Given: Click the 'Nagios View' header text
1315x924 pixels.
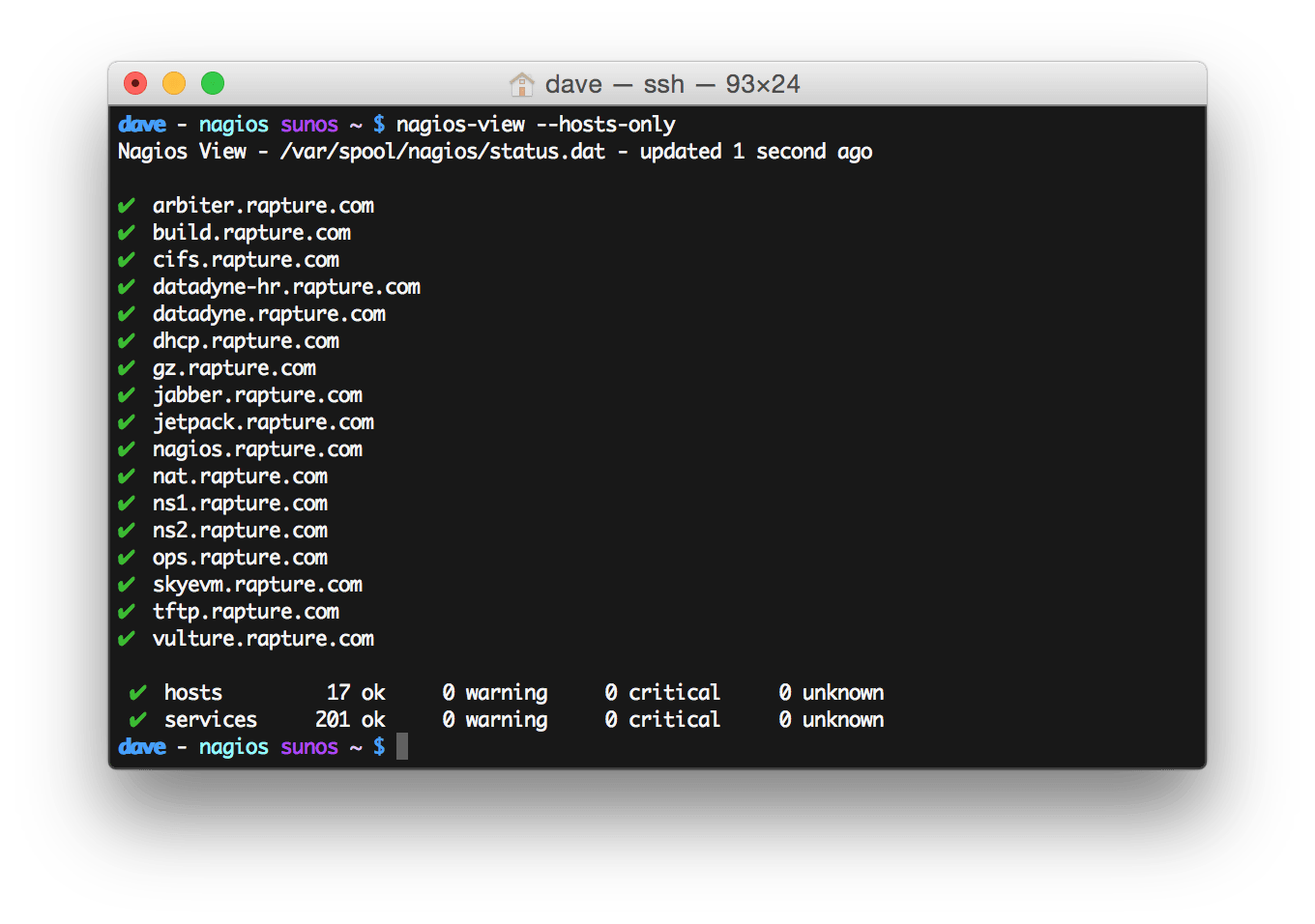Looking at the screenshot, I should tap(182, 152).
